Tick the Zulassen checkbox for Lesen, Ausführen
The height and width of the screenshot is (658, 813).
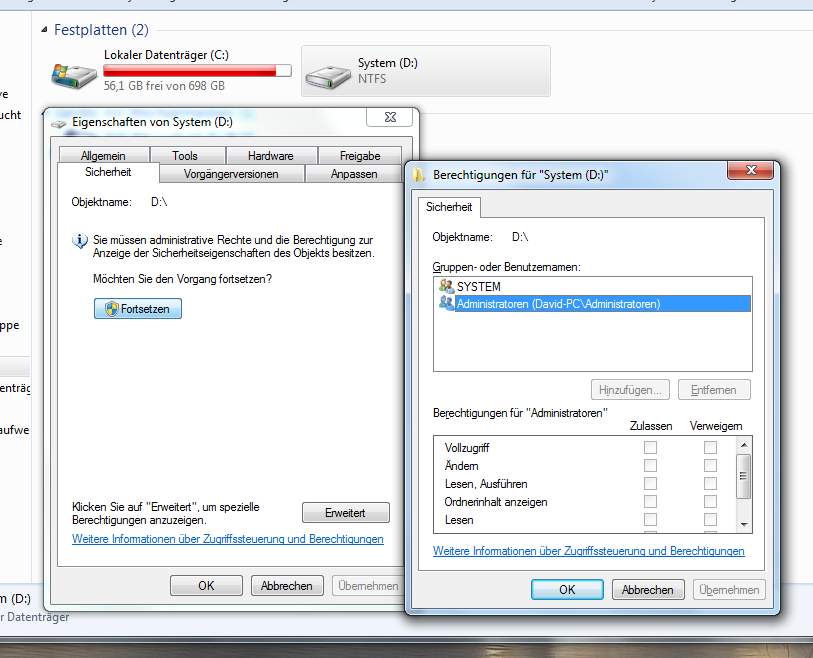(x=650, y=484)
